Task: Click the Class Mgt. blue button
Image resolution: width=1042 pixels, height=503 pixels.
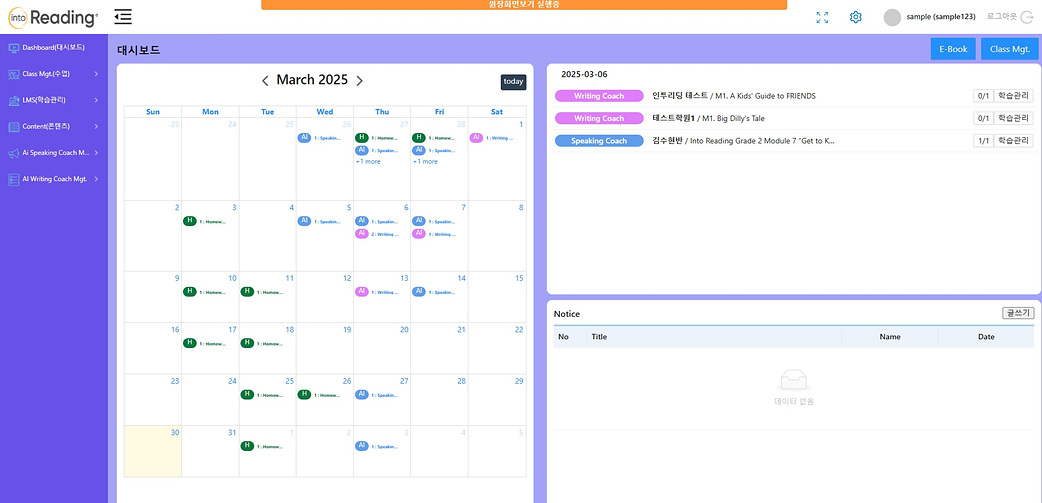Action: 1009,49
